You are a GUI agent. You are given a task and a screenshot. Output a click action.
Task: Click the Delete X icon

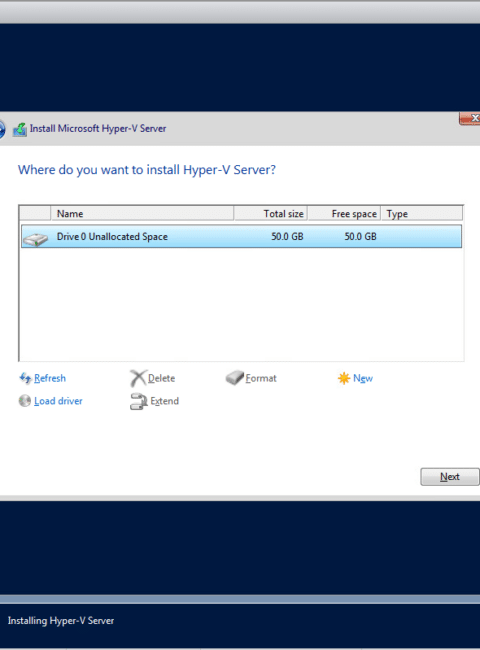pos(138,378)
